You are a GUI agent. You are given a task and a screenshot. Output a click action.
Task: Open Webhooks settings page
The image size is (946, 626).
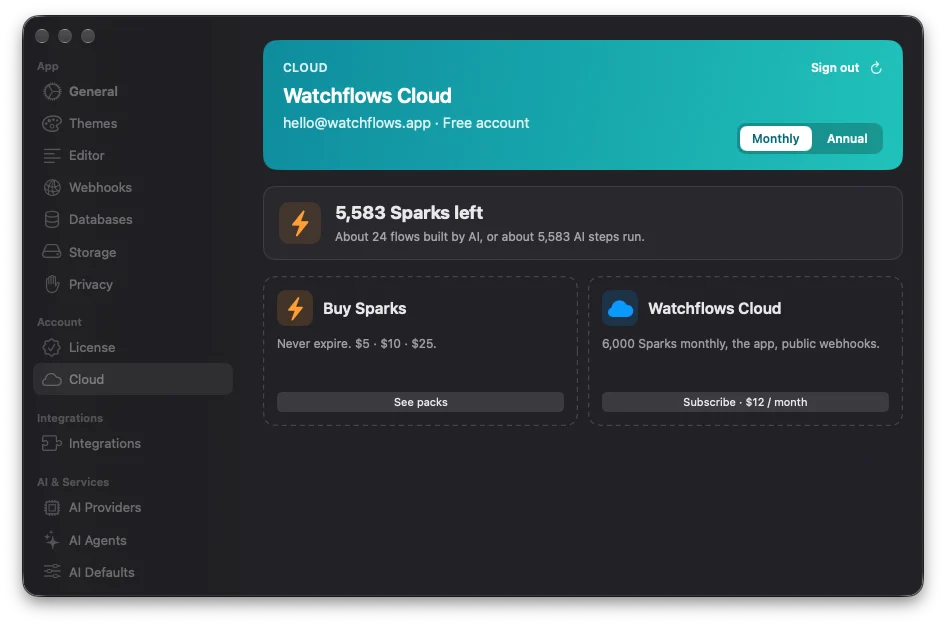133,188
